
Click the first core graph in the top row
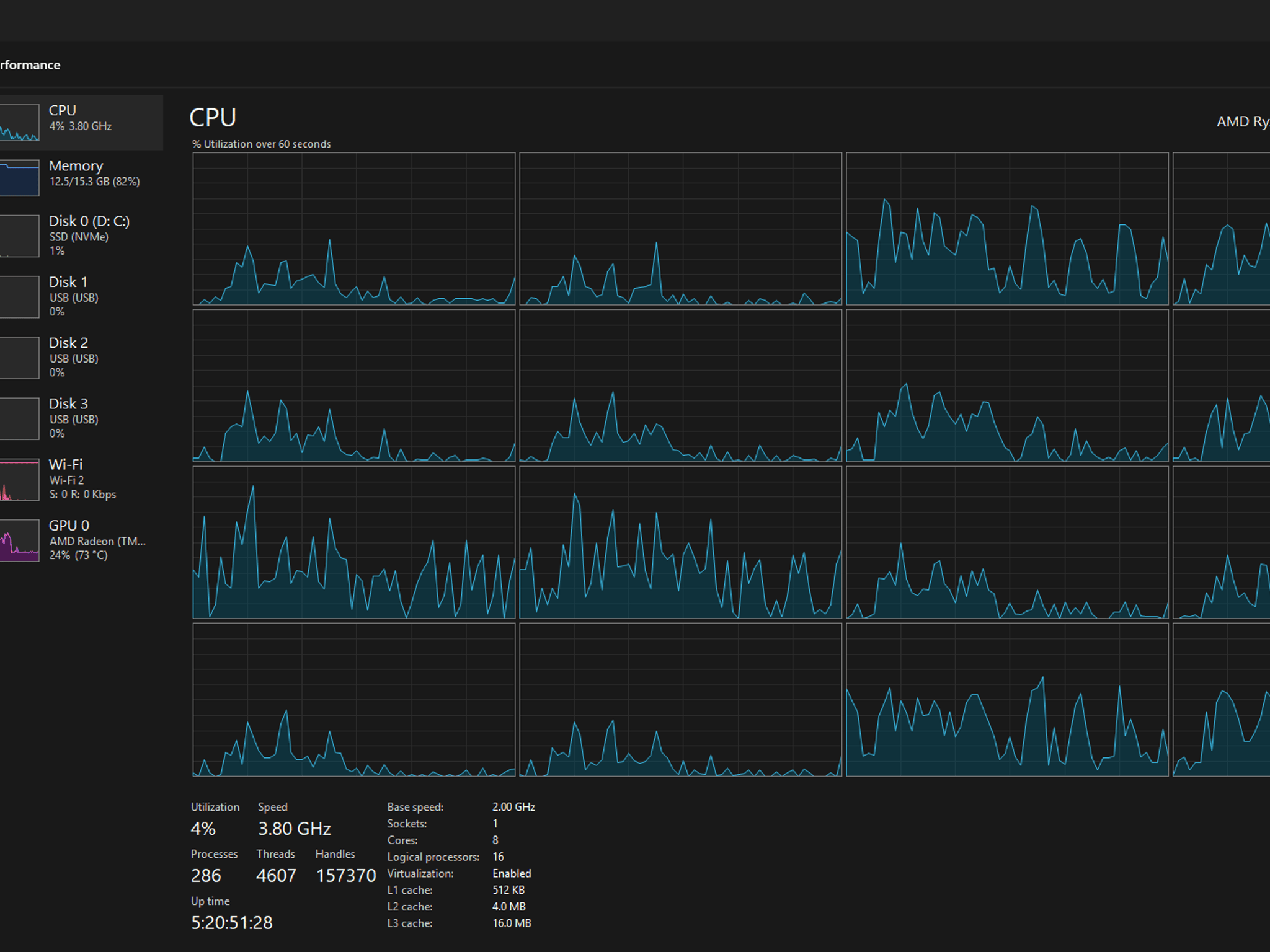click(x=354, y=229)
